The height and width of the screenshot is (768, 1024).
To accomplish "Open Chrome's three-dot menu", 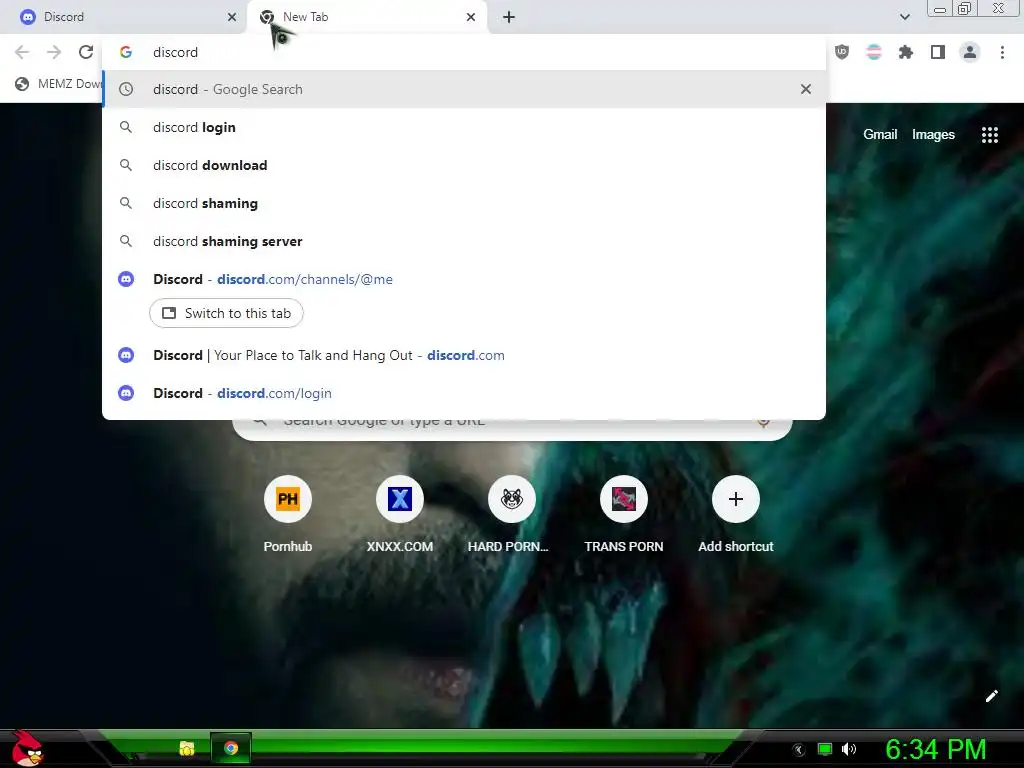I will [1002, 52].
